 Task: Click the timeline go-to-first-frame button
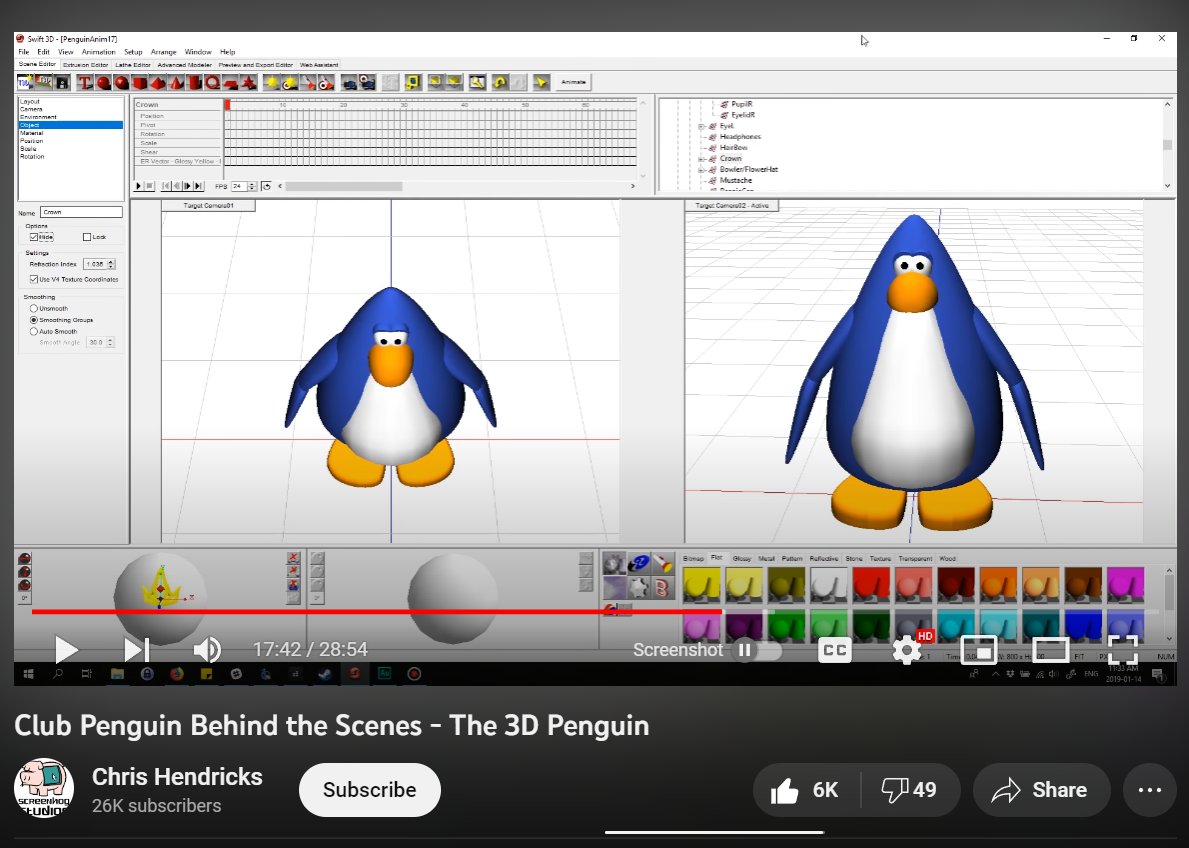(167, 186)
